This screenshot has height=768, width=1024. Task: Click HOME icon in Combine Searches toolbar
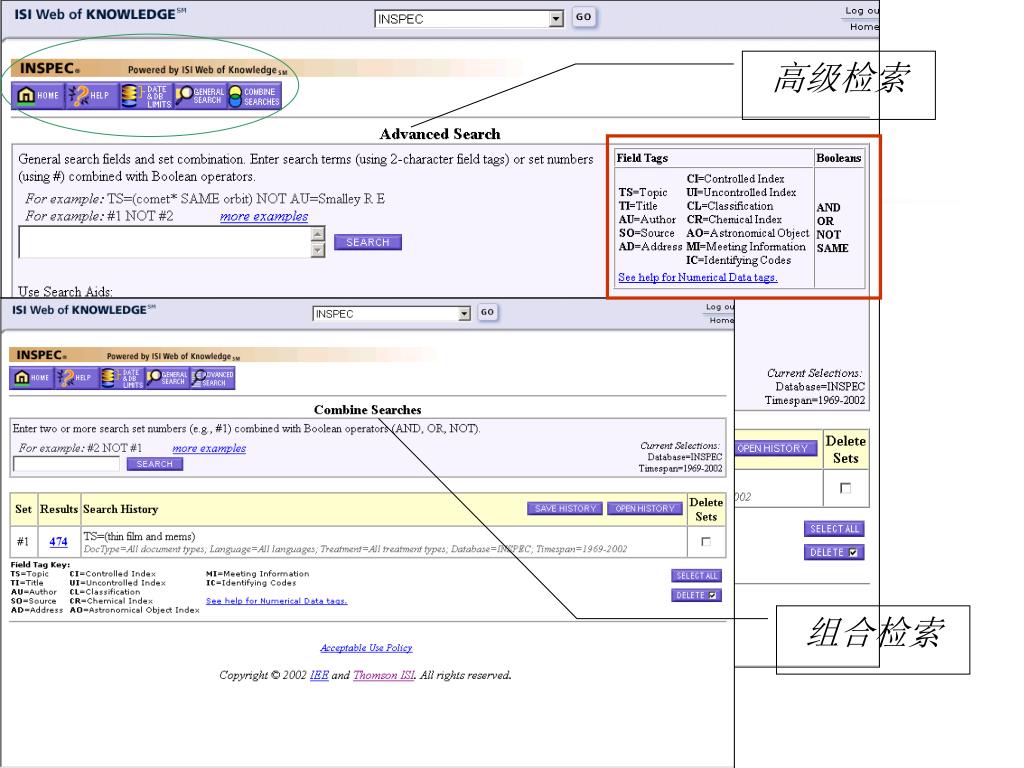pyautogui.click(x=31, y=377)
